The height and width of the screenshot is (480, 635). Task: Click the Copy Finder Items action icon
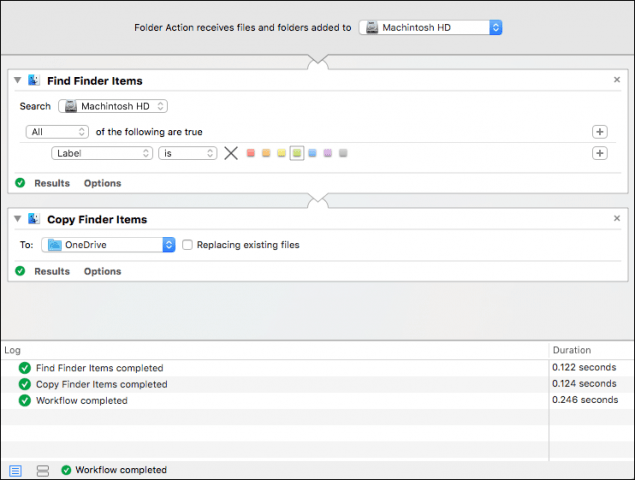34,219
